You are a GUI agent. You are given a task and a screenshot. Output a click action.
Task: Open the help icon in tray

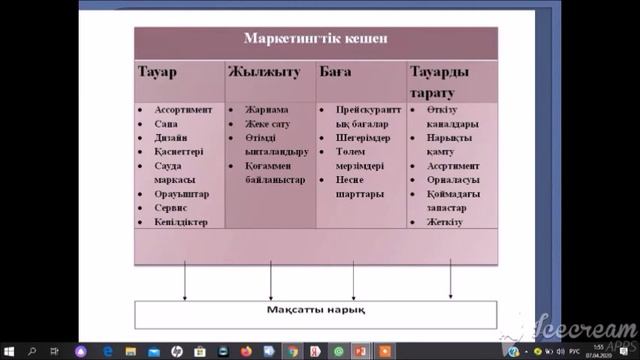pos(513,351)
